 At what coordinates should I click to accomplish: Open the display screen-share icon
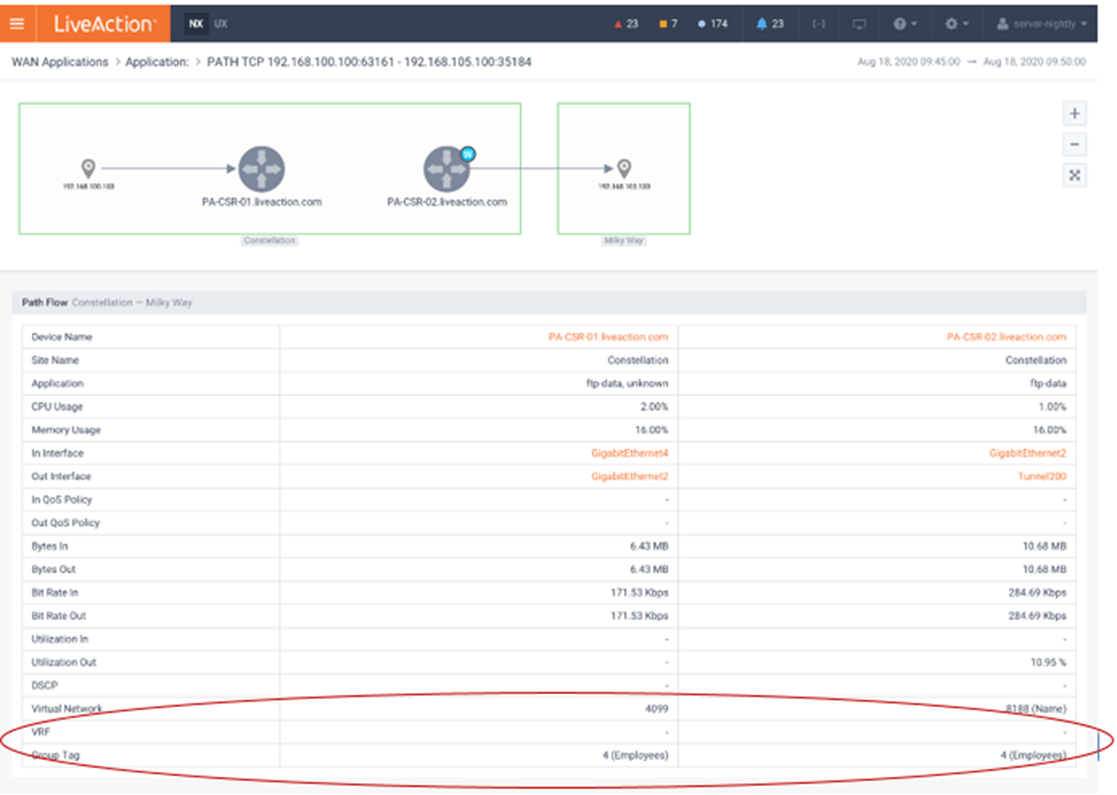tap(858, 23)
